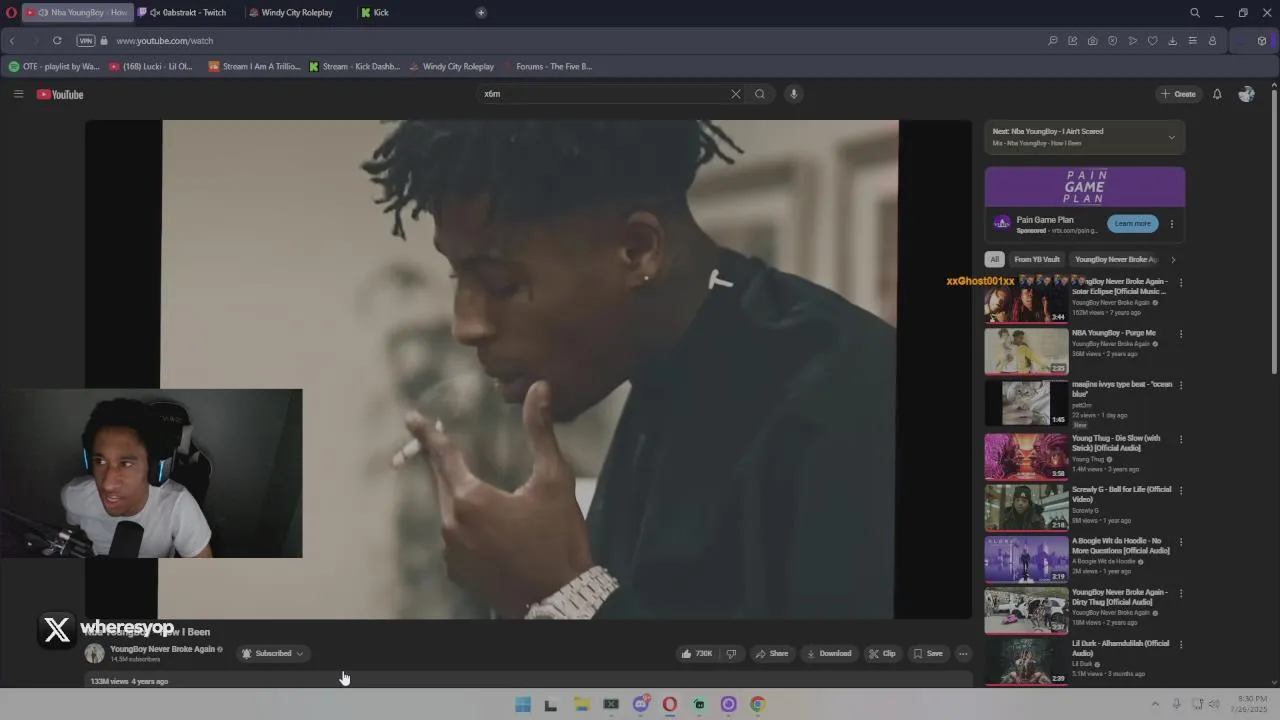Open the YouTube notifications bell
Screen dimensions: 1280x720
click(1217, 94)
